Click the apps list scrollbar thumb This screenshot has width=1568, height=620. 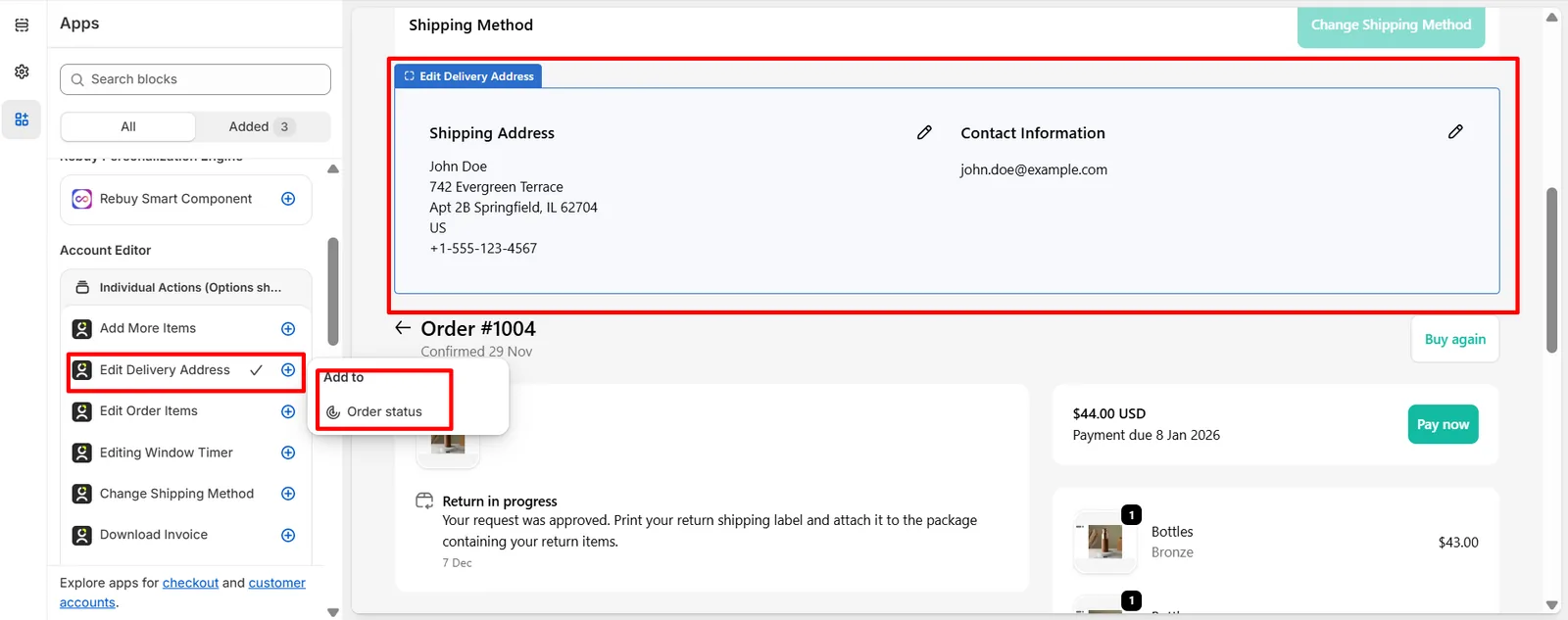pyautogui.click(x=333, y=291)
